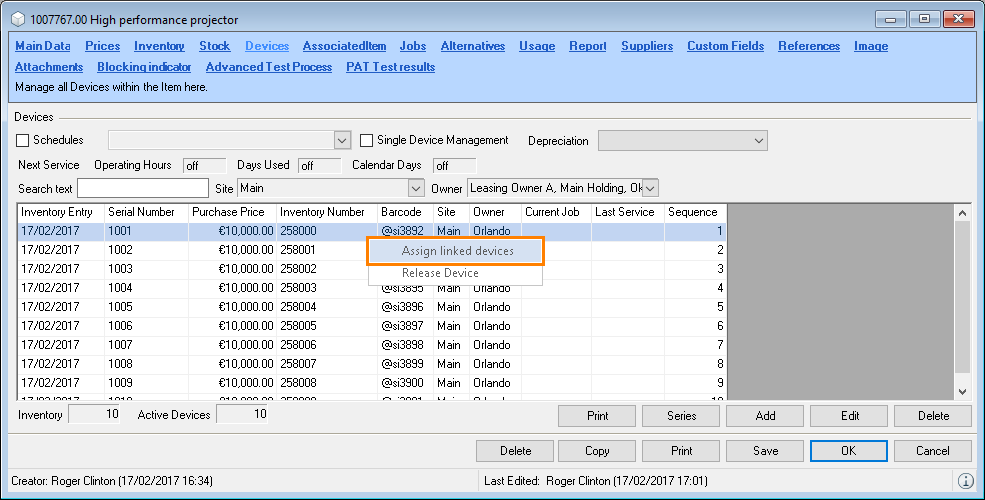The image size is (985, 500).
Task: Click the info icon in status bar
Action: (x=965, y=481)
